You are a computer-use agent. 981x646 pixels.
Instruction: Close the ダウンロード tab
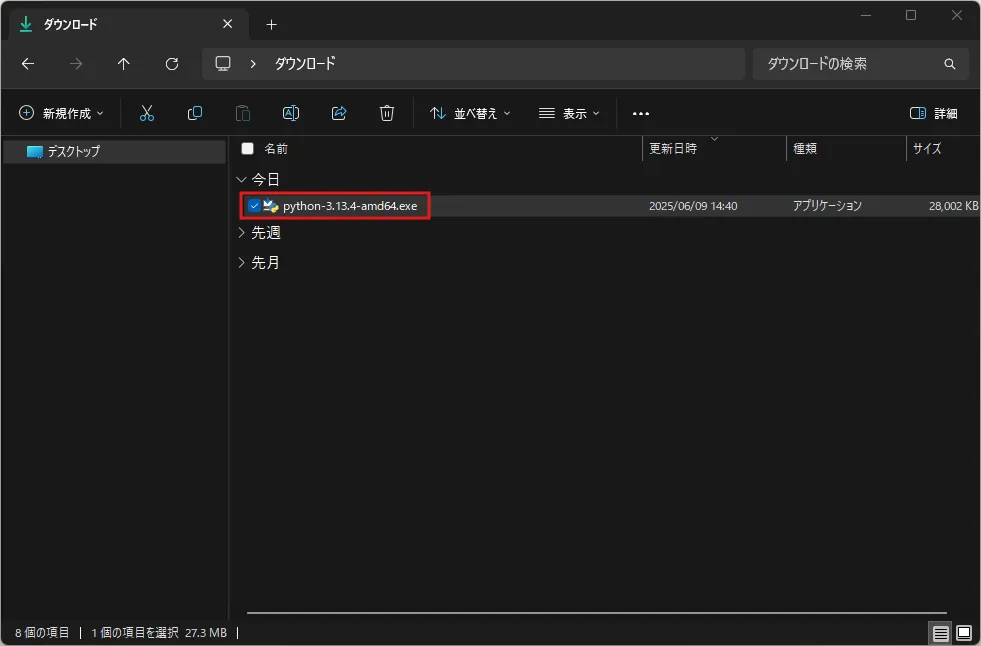point(228,24)
